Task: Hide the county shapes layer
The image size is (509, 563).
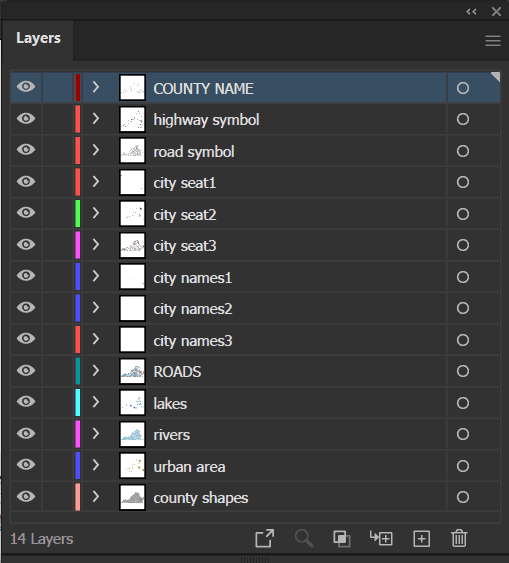Action: [26, 496]
